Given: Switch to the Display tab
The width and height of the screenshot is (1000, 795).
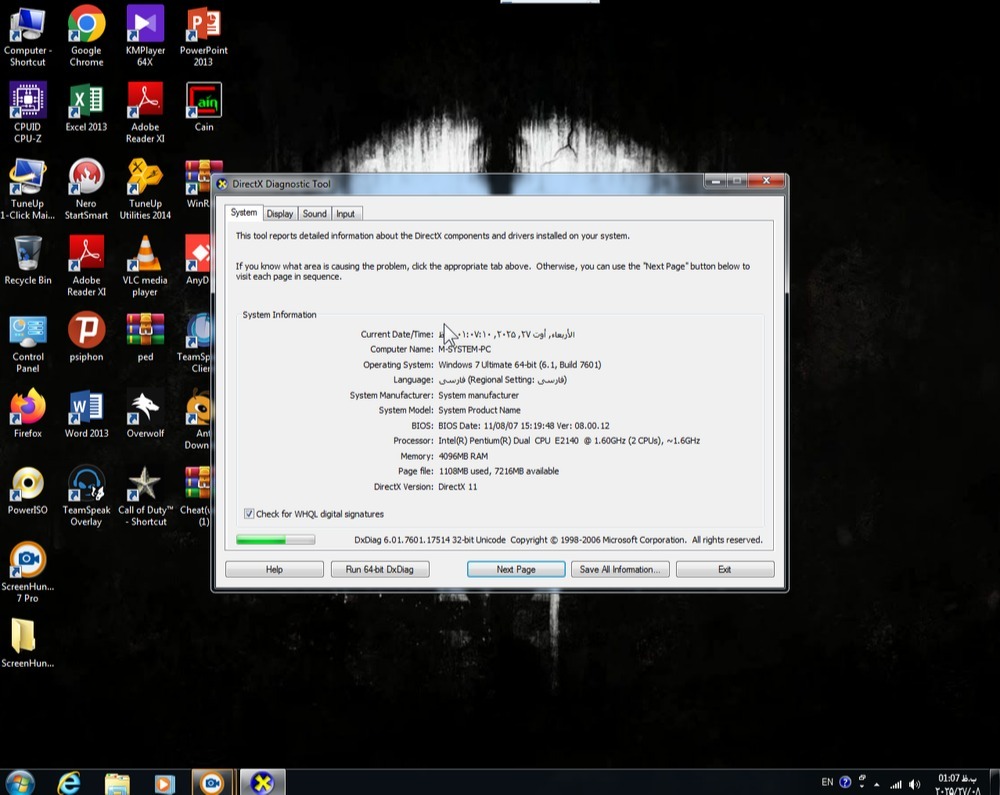Looking at the screenshot, I should coord(279,214).
